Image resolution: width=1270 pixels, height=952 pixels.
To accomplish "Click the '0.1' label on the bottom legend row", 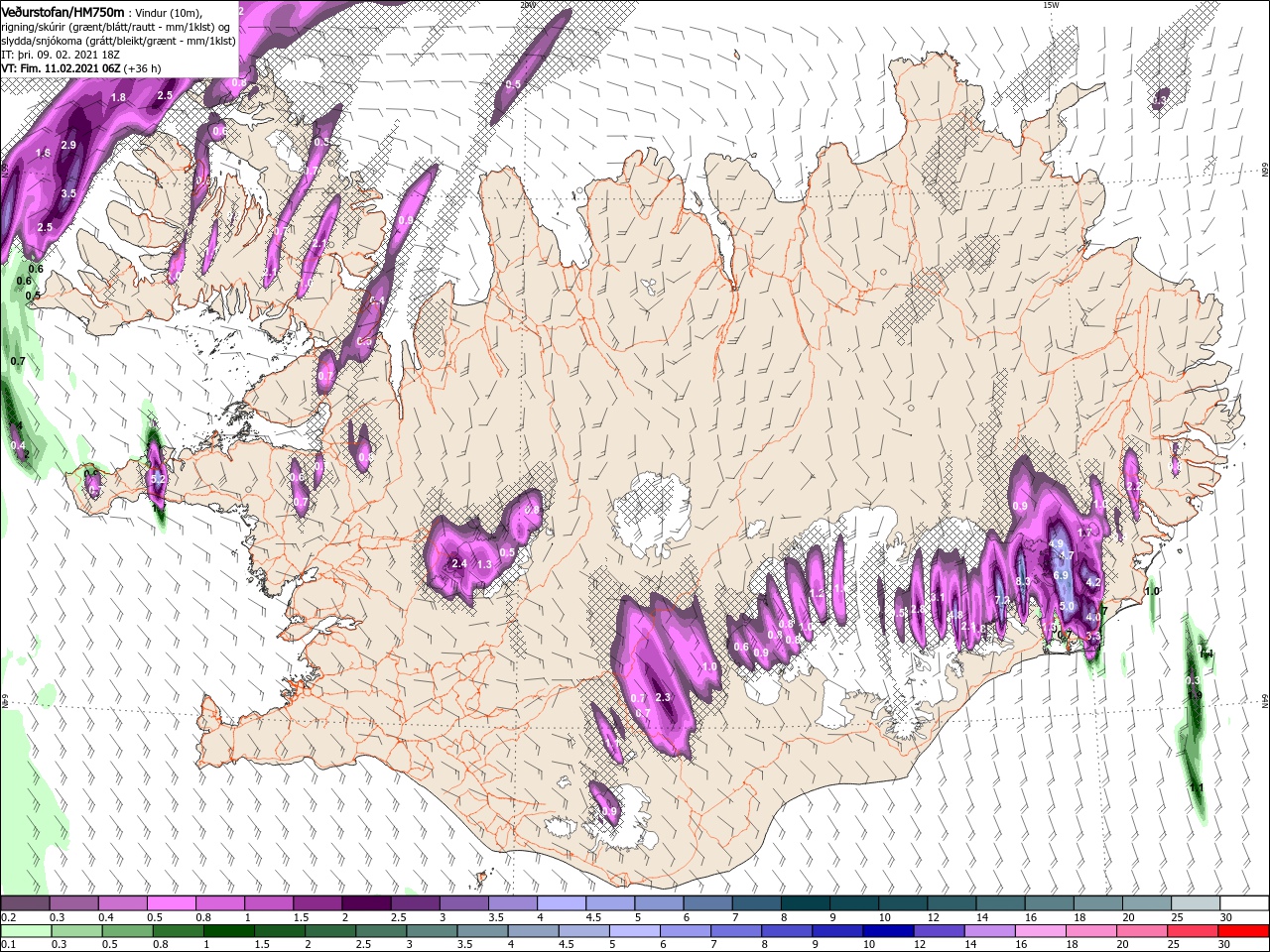I will click(8, 944).
